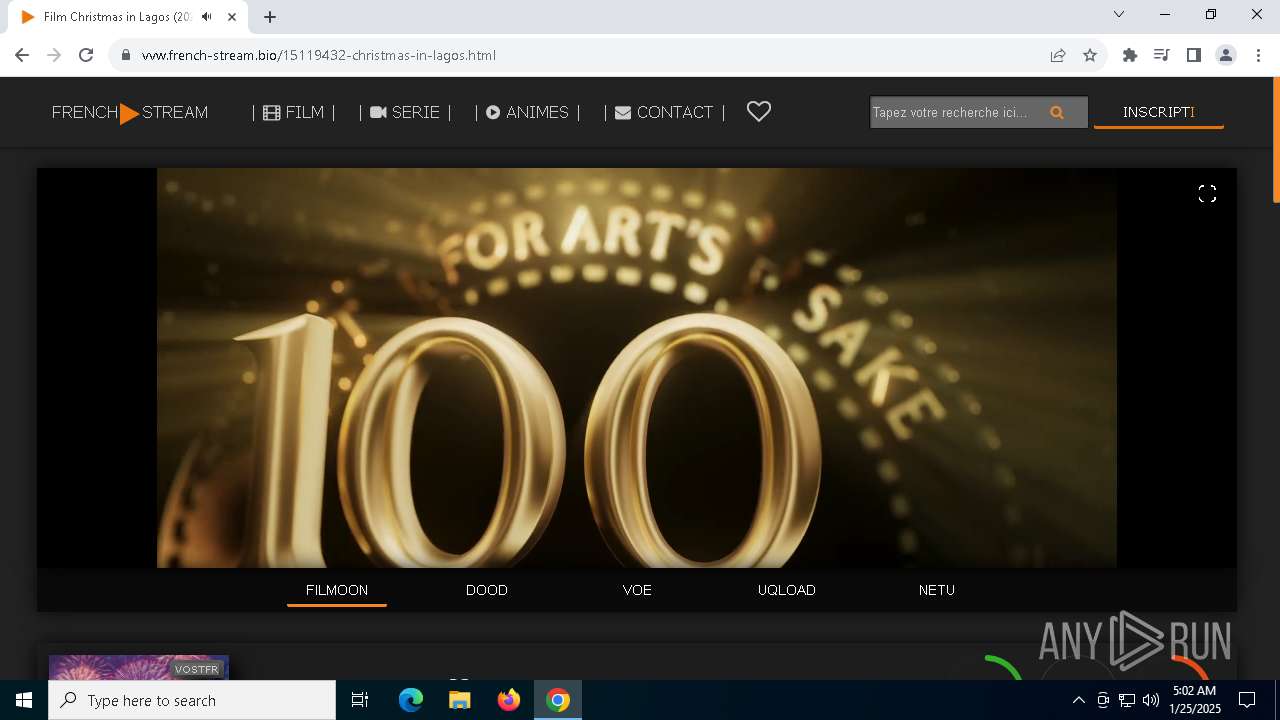1280x720 pixels.
Task: Go forward in browser history
Action: (54, 55)
